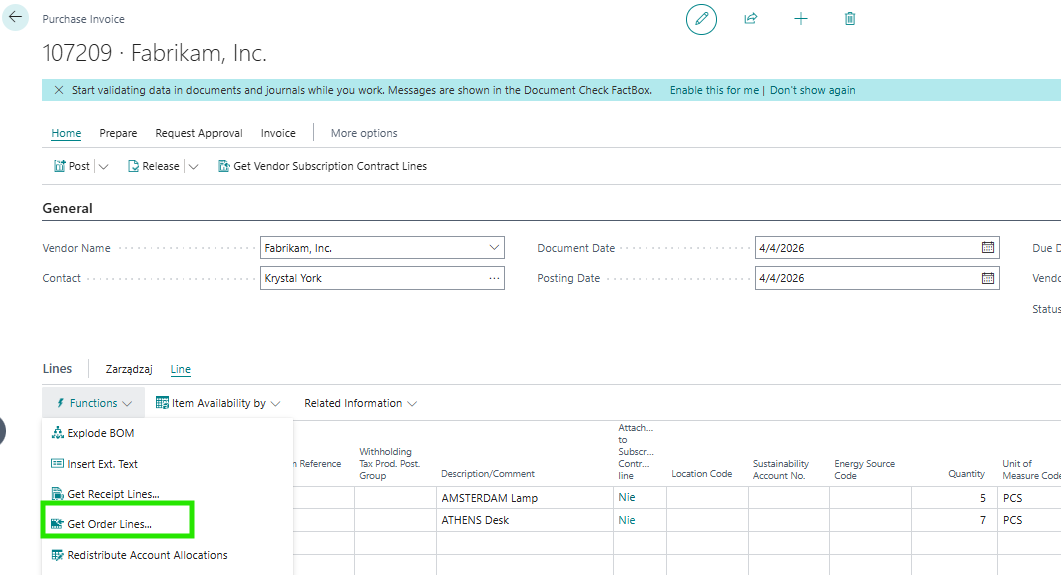Click the Contact lookup ellipsis button
The image size is (1061, 575).
(494, 278)
